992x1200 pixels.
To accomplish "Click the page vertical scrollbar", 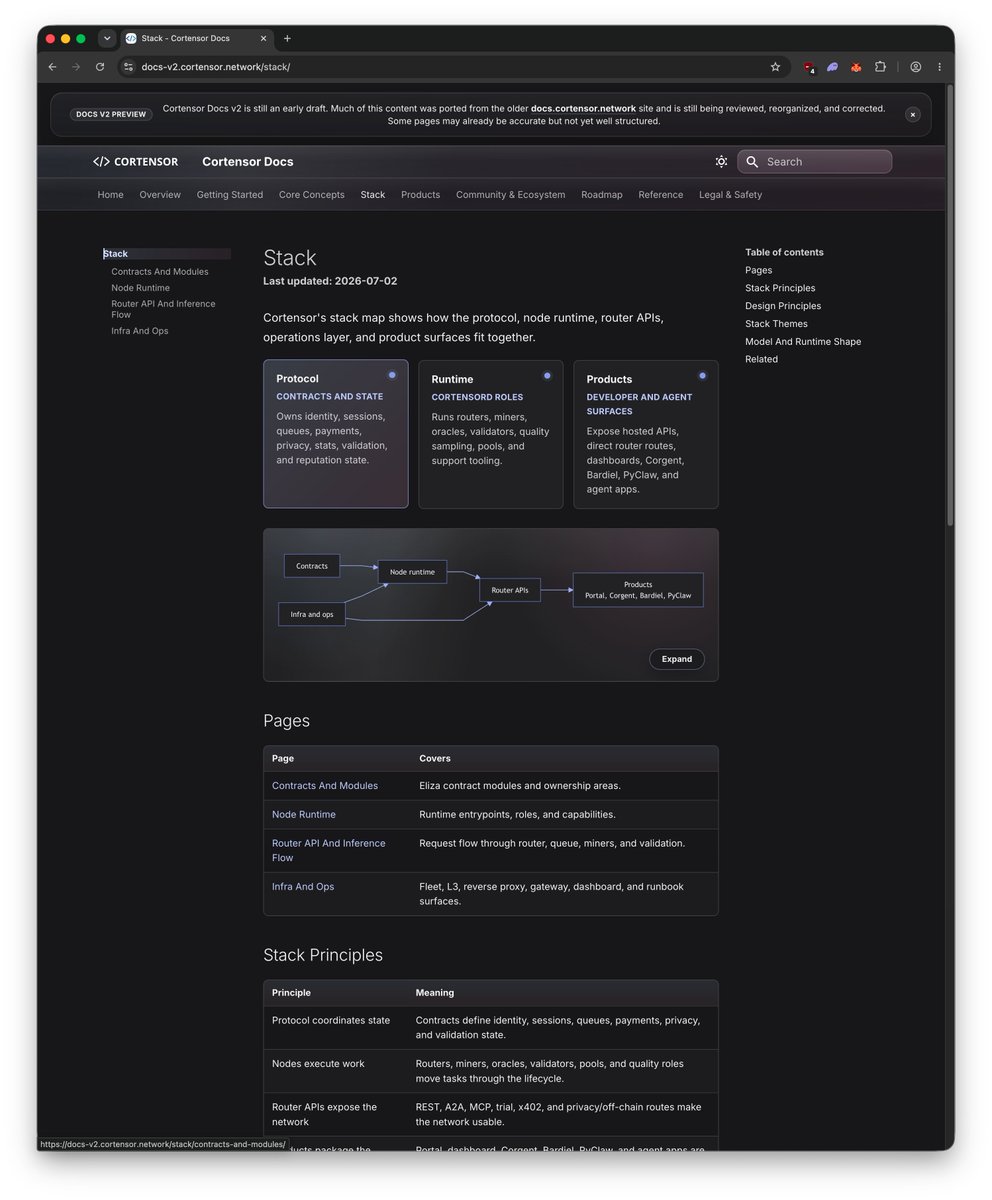I will (x=950, y=305).
